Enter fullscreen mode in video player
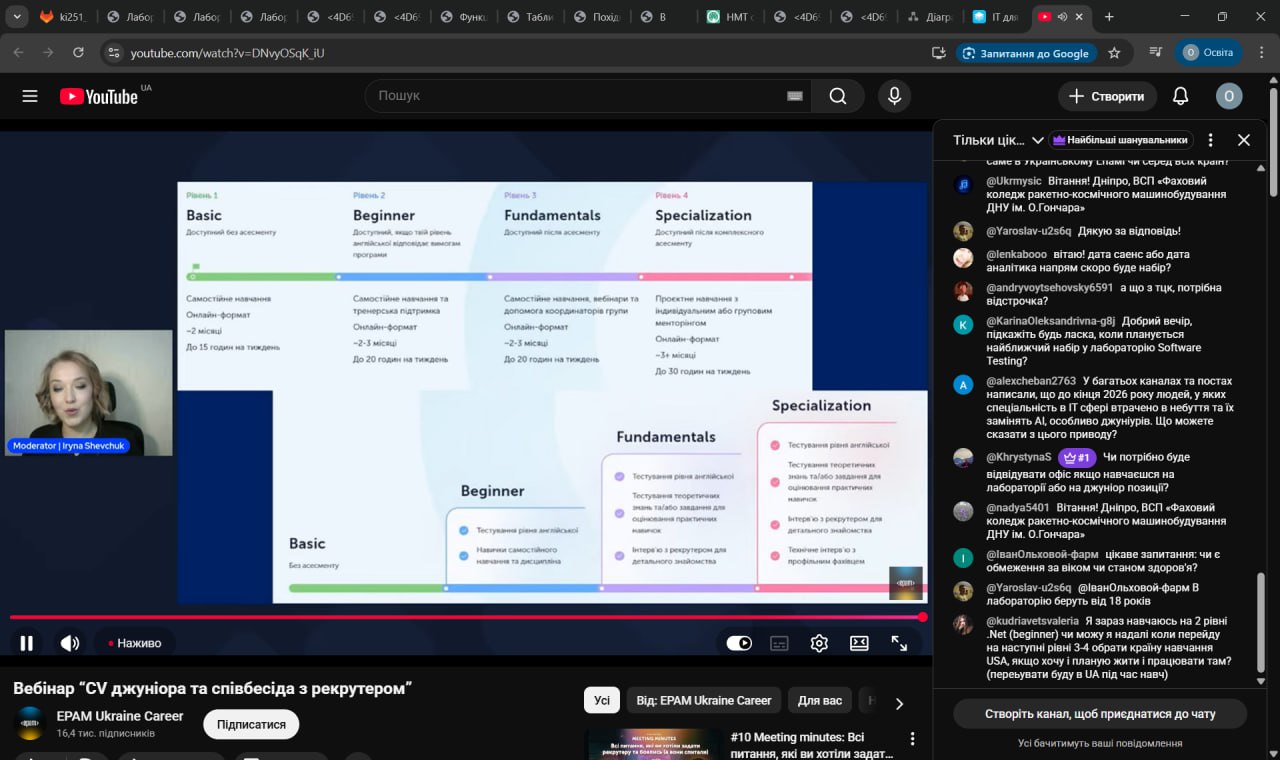The height and width of the screenshot is (760, 1280). click(899, 643)
